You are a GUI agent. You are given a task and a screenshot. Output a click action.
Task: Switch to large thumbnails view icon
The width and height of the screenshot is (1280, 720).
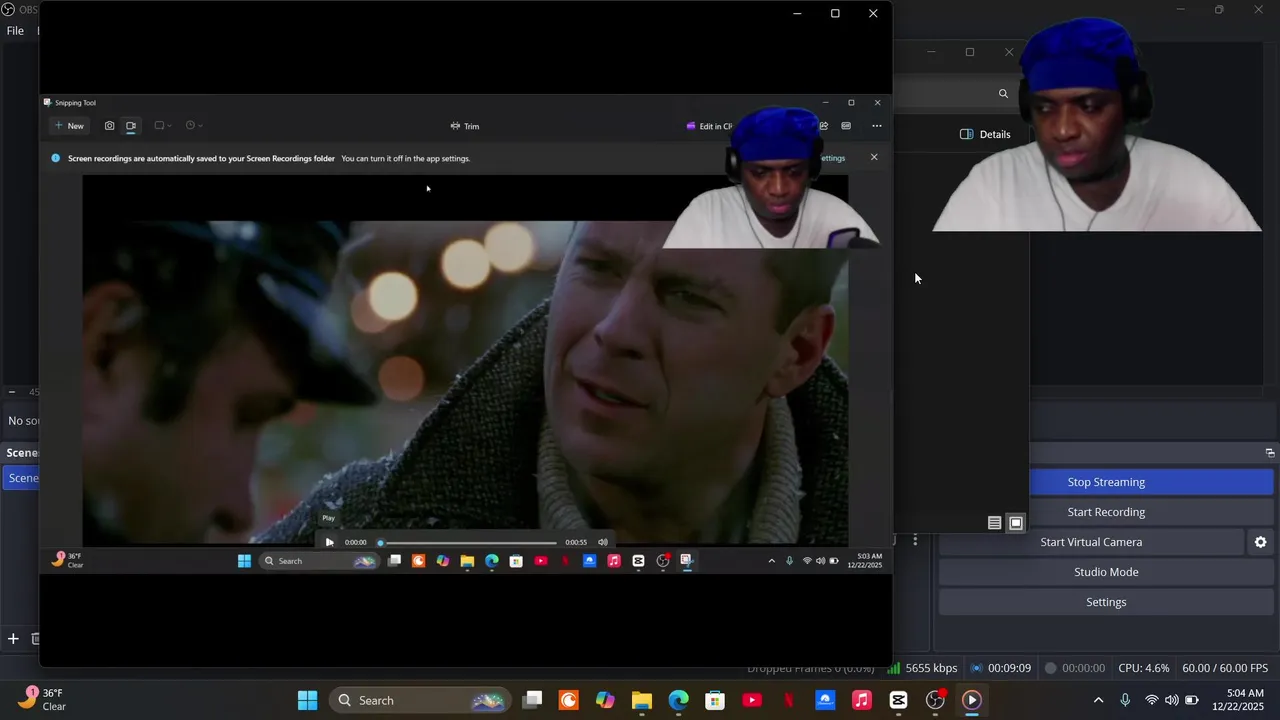point(1016,523)
